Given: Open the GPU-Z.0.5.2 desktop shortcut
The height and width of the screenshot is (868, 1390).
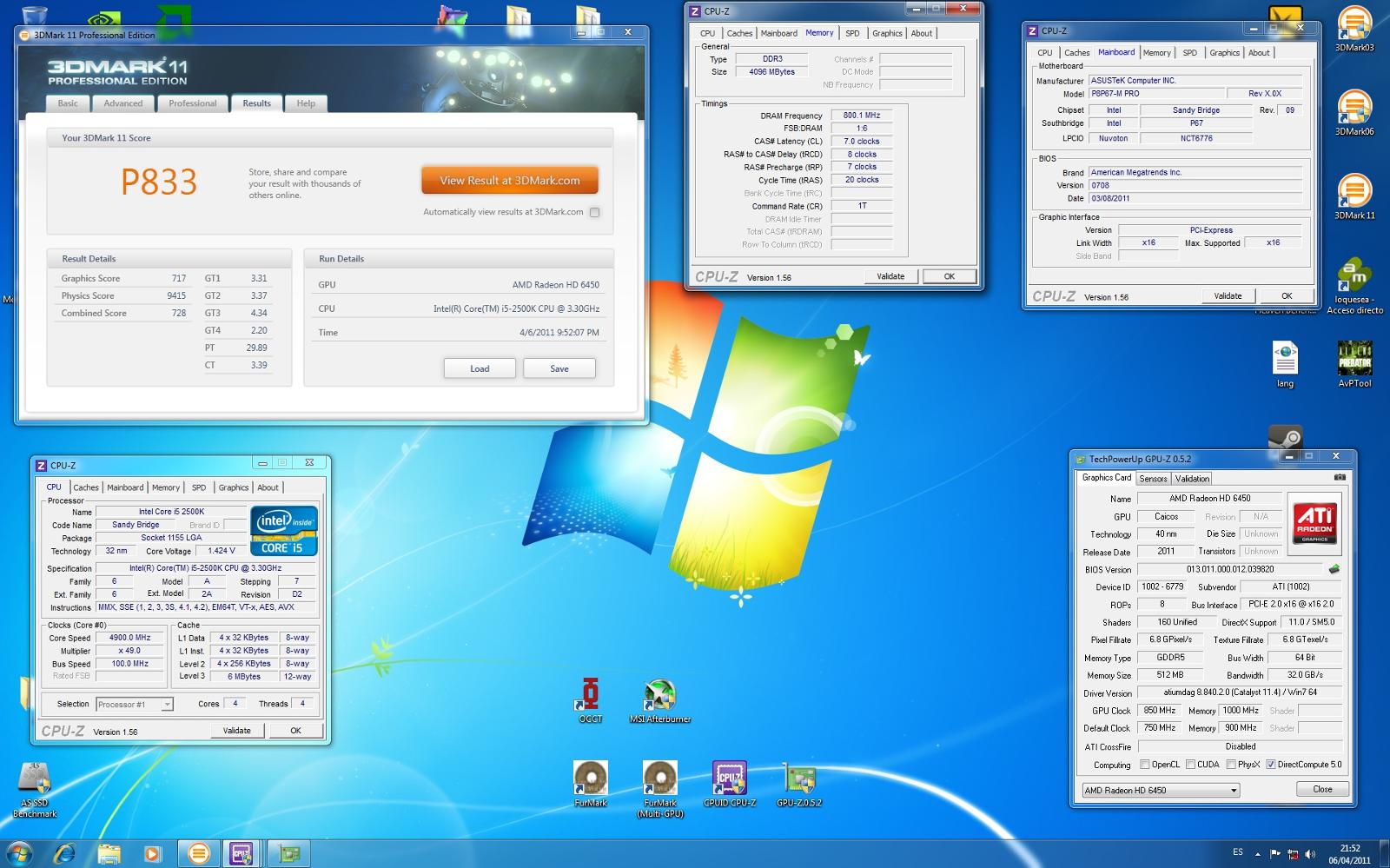Looking at the screenshot, I should click(x=799, y=784).
